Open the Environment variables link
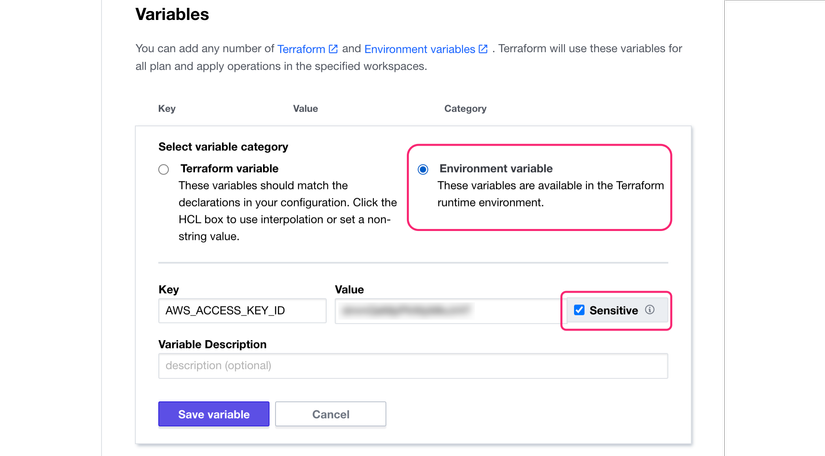The image size is (825, 456). pyautogui.click(x=419, y=49)
